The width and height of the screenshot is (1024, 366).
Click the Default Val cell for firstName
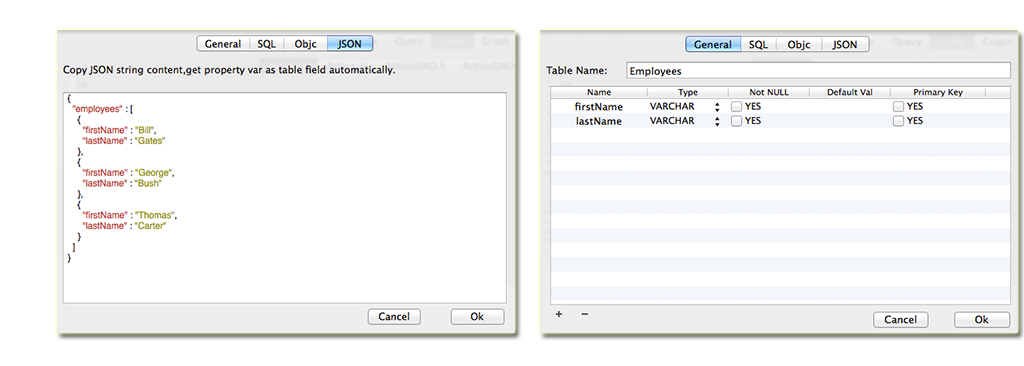(x=850, y=106)
